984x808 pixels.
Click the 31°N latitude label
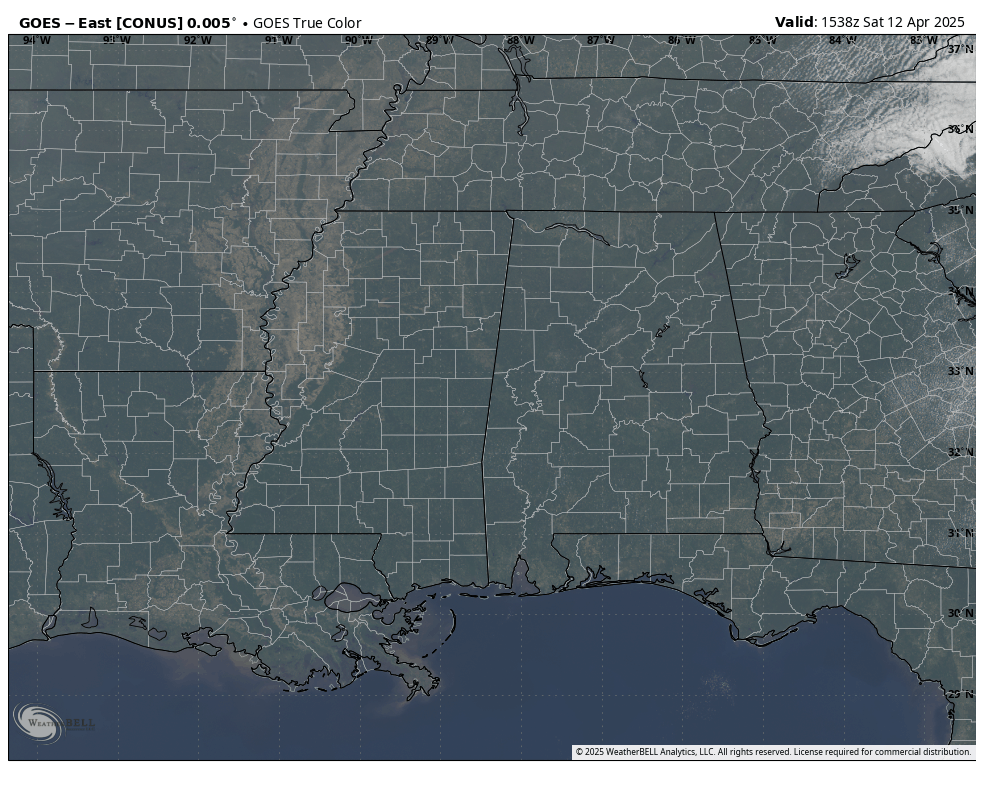960,532
